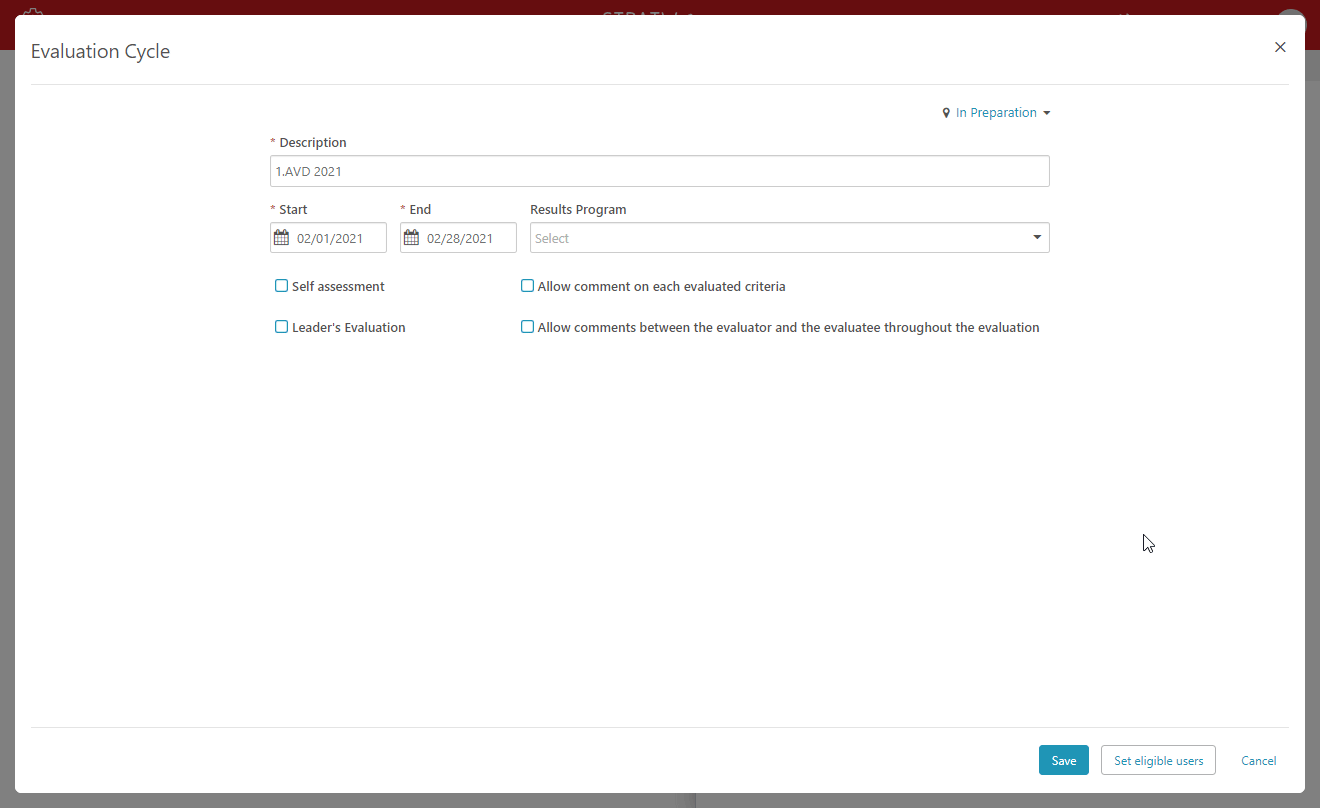The width and height of the screenshot is (1320, 808).
Task: Click Set eligible users button
Action: click(1158, 761)
